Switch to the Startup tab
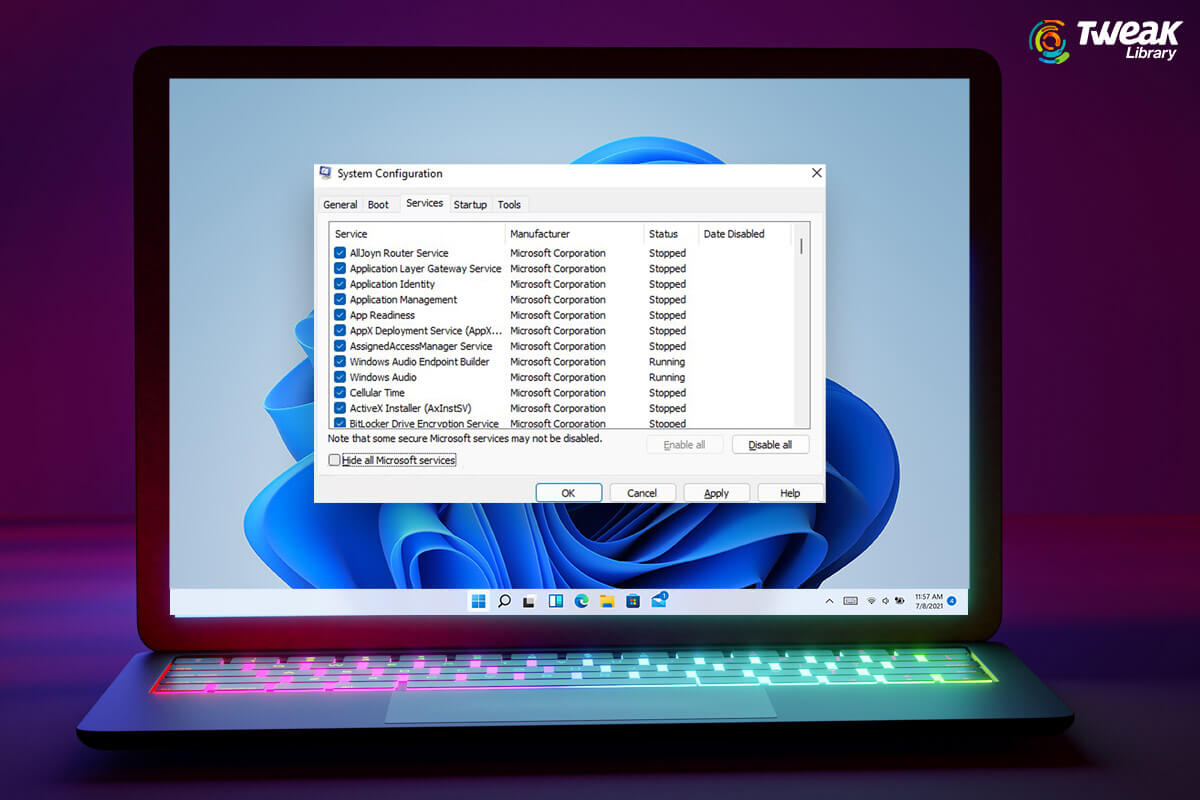Image resolution: width=1200 pixels, height=800 pixels. 470,205
